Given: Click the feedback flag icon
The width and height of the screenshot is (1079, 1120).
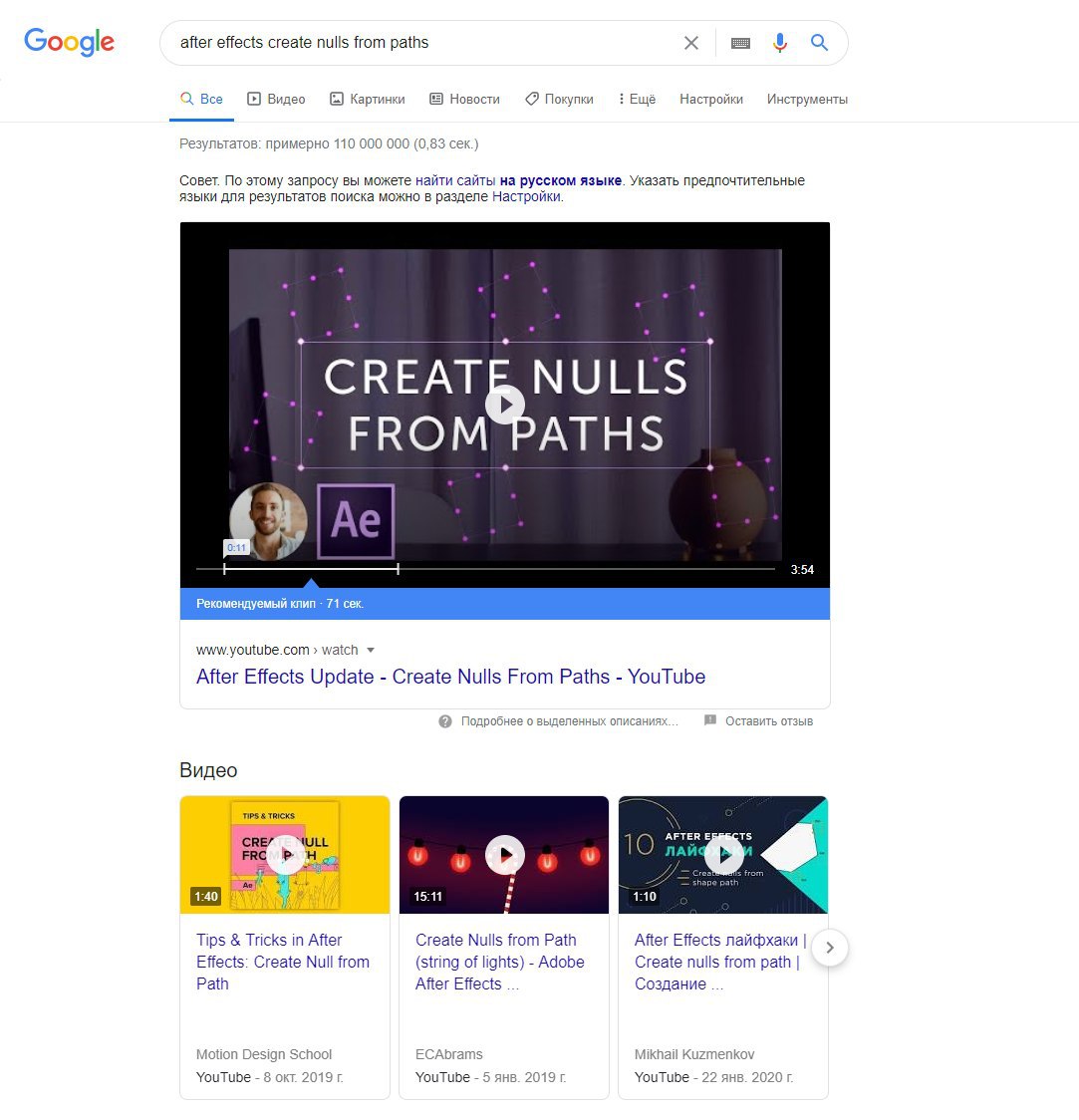Looking at the screenshot, I should 709,720.
